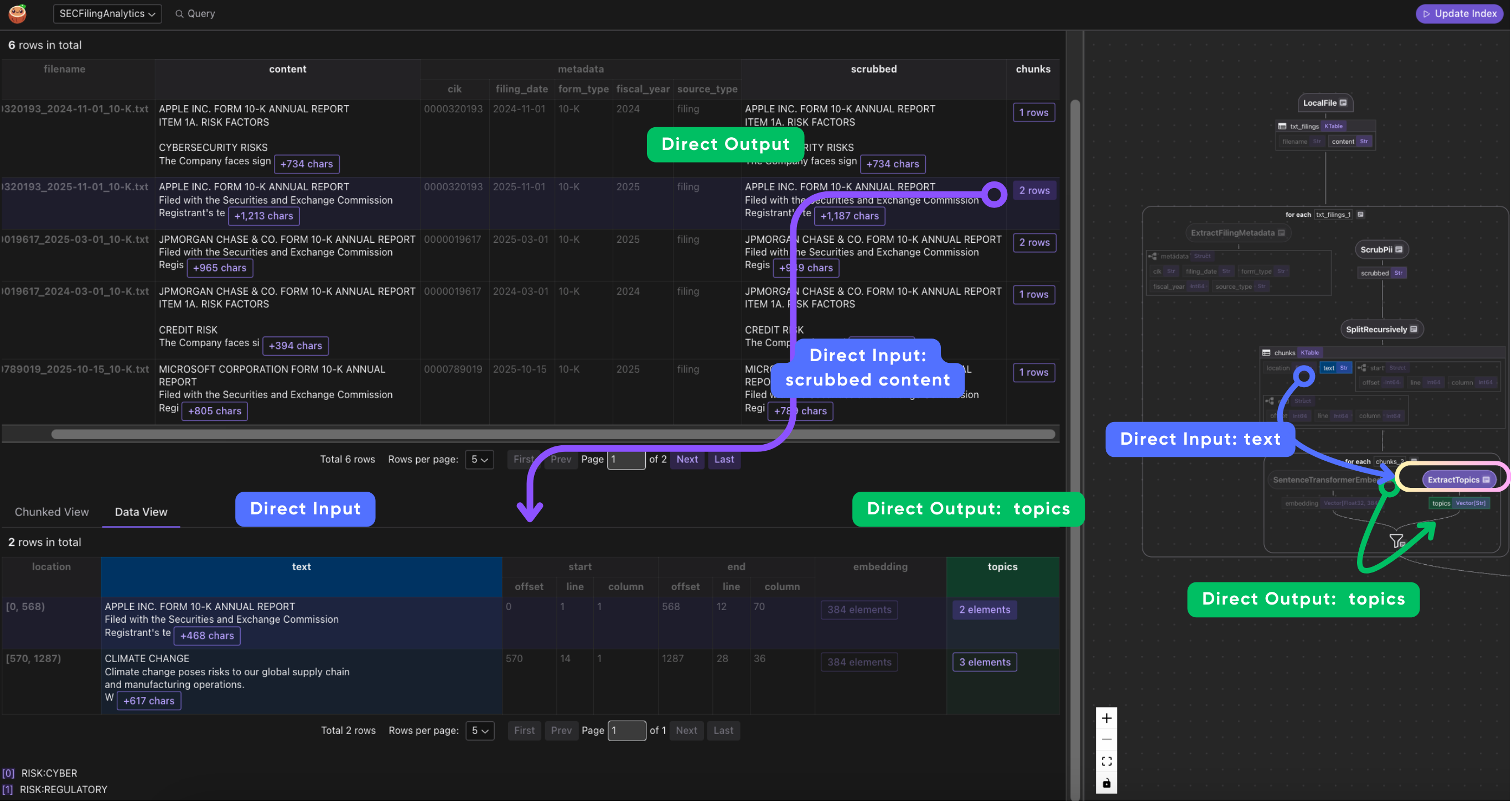This screenshot has height=802, width=1512.
Task: Click the KTable icon beside txt_filings
Action: coord(1333,126)
